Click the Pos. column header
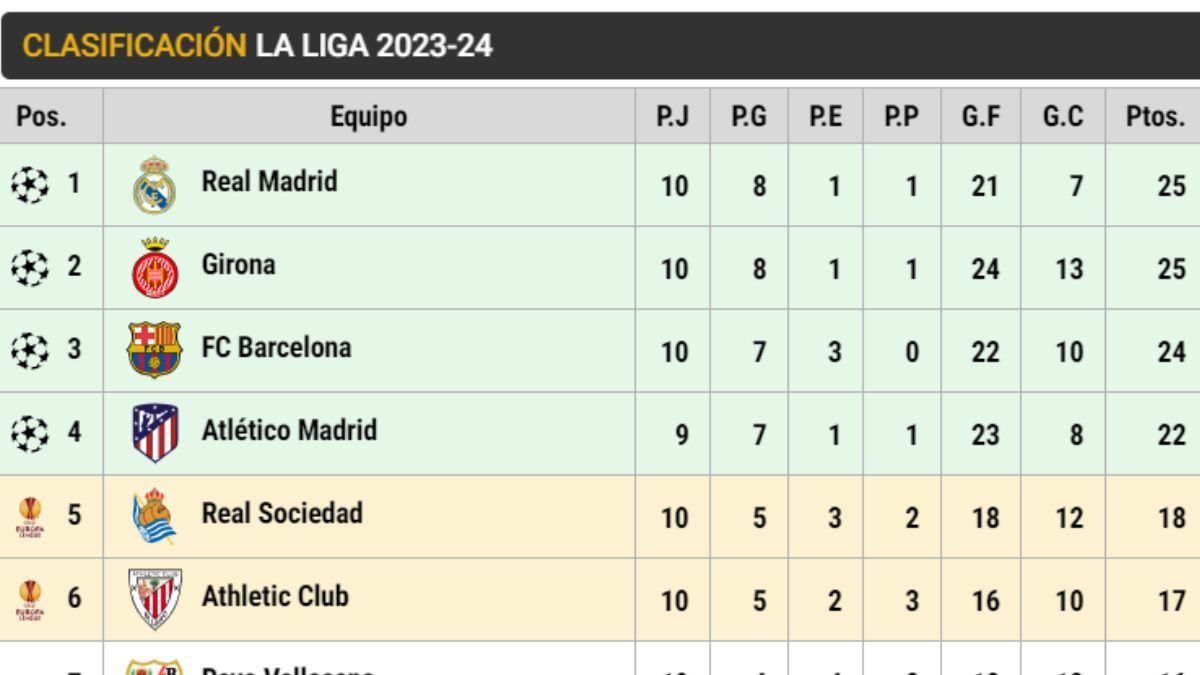 pyautogui.click(x=42, y=117)
